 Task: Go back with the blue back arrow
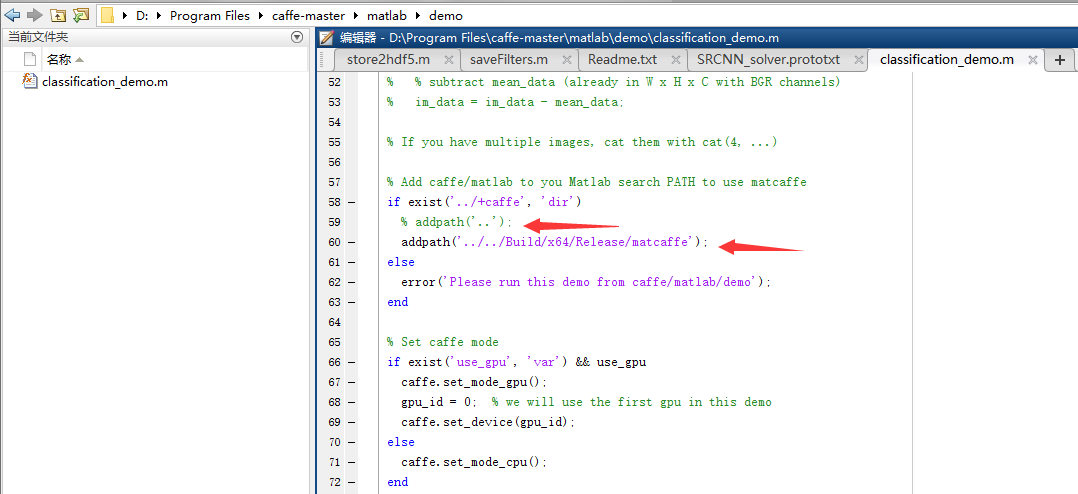click(x=12, y=14)
